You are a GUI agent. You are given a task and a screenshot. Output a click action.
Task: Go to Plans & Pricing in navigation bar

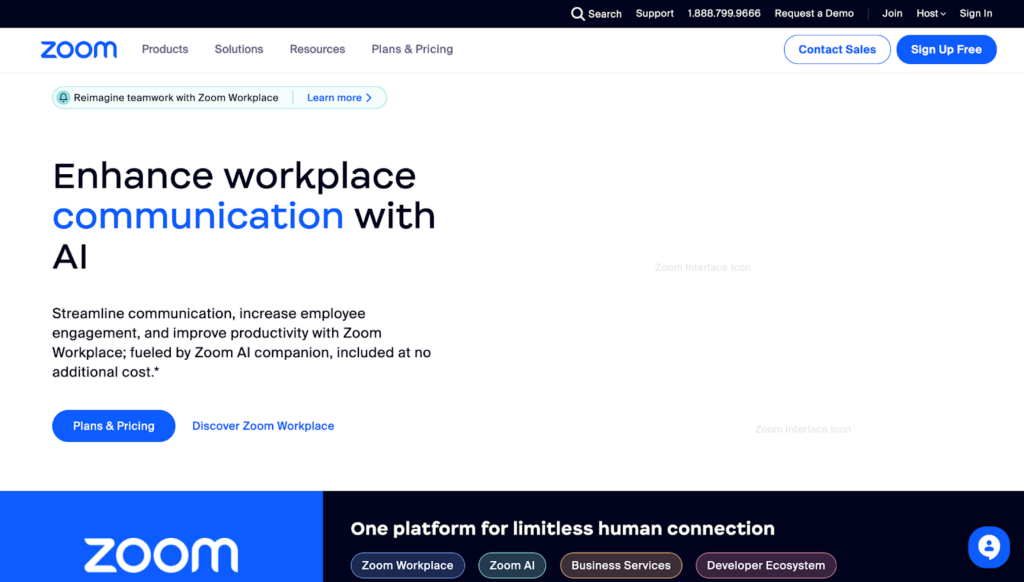click(412, 49)
